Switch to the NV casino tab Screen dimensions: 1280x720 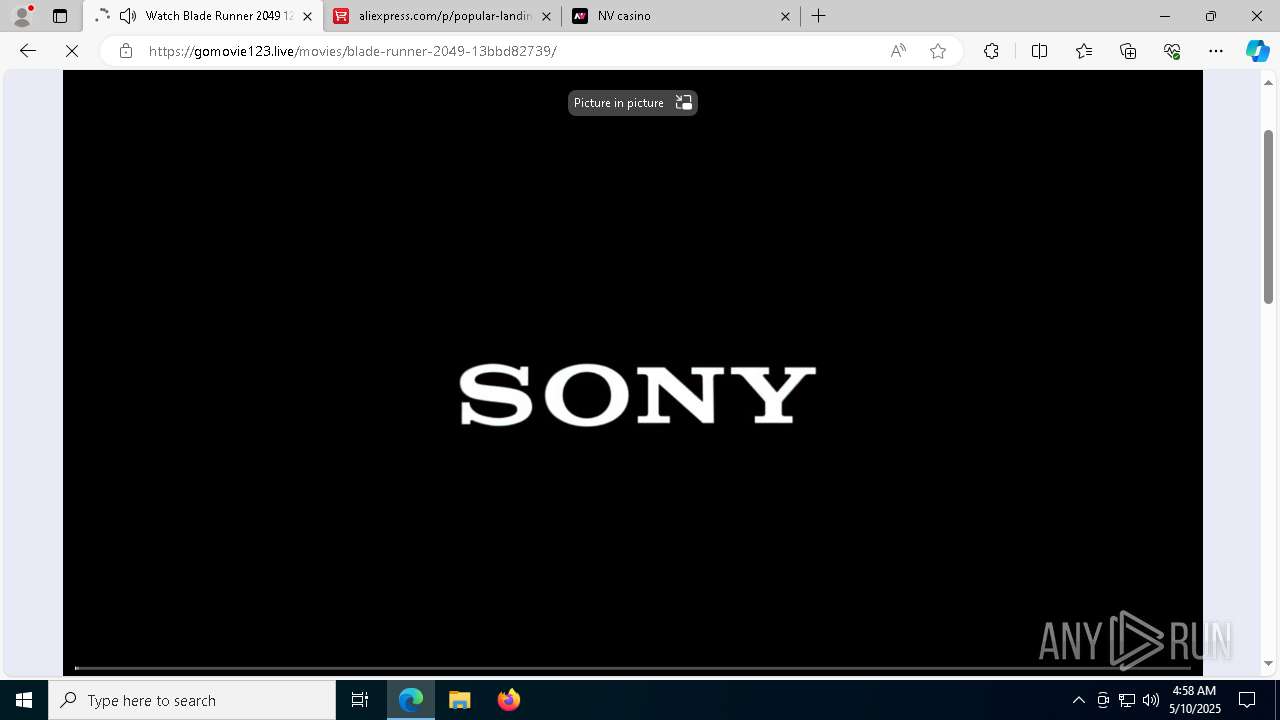(x=681, y=16)
